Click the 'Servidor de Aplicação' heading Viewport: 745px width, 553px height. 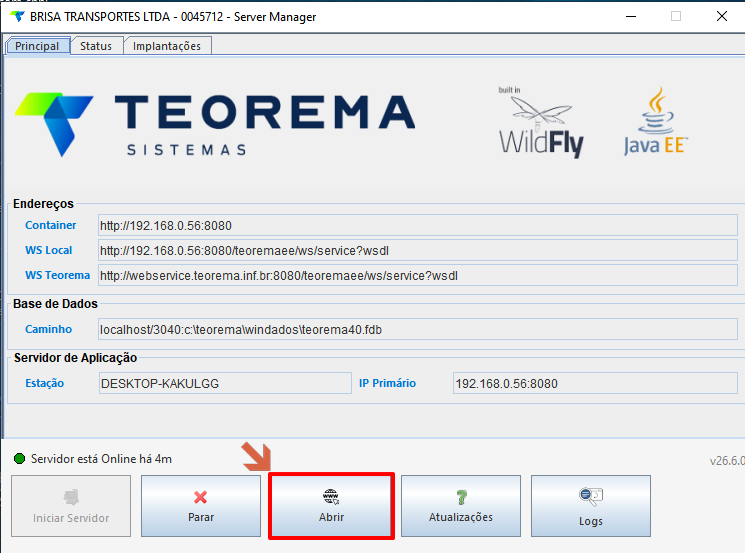coord(75,358)
